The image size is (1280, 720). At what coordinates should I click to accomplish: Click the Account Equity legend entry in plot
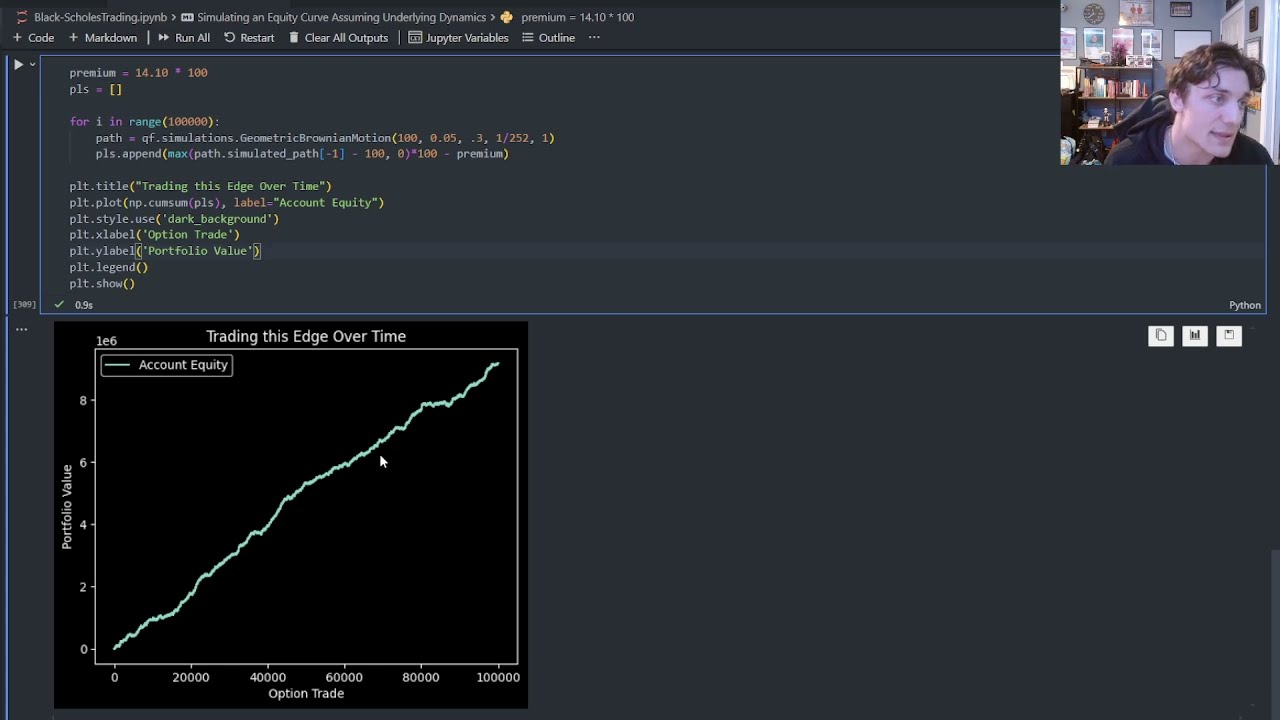(x=166, y=365)
